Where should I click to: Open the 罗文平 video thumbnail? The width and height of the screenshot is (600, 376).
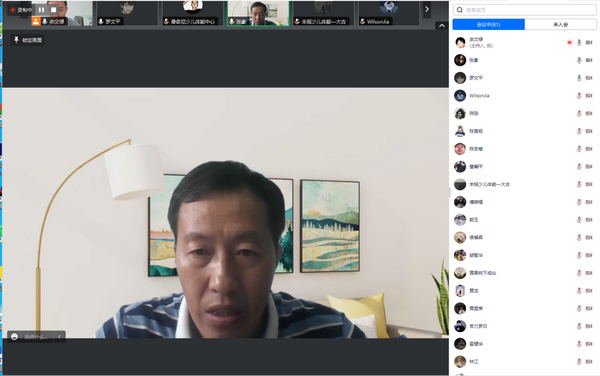127,13
